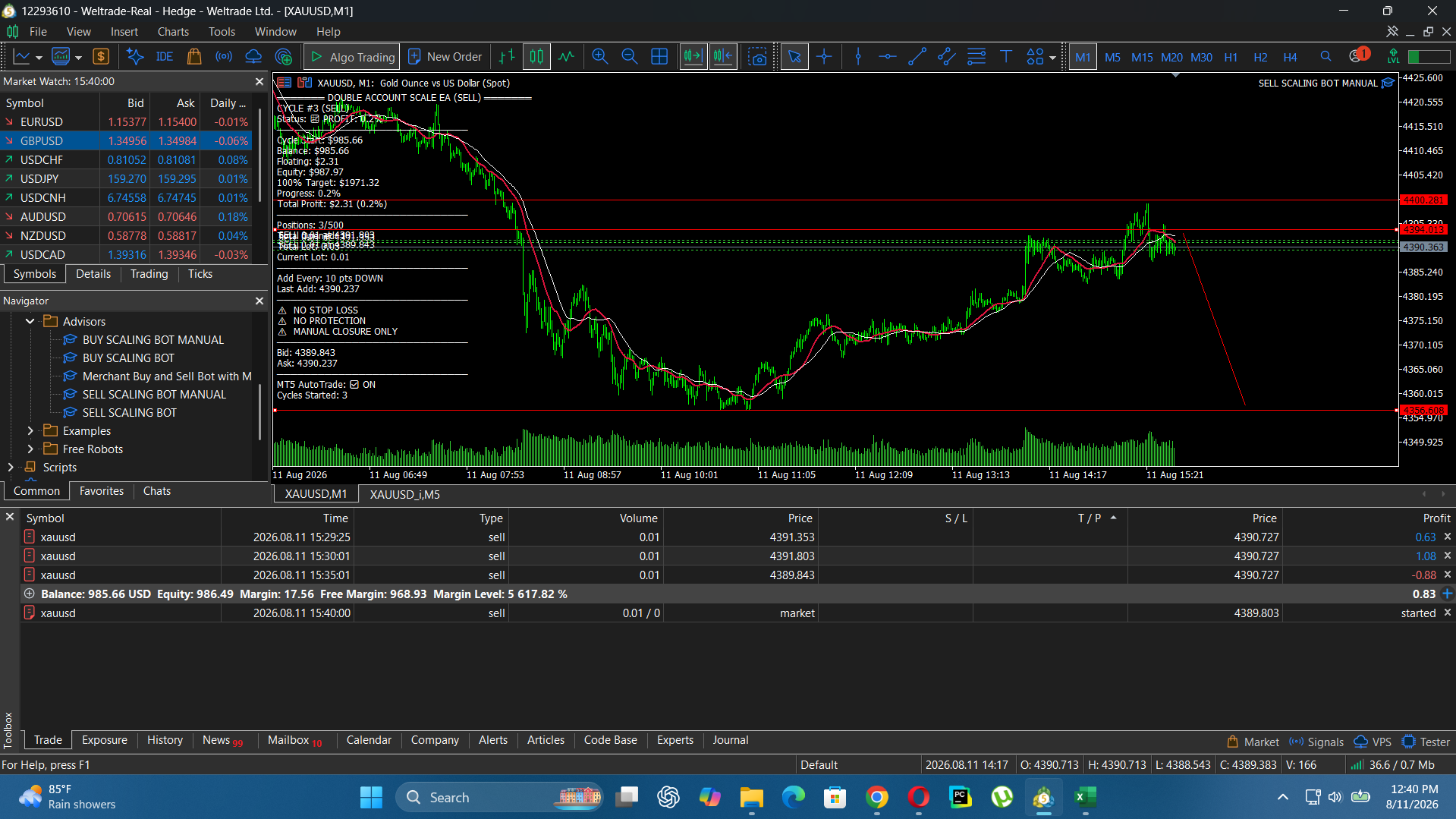
Task: Select the vertical line drawing tool
Action: click(858, 57)
